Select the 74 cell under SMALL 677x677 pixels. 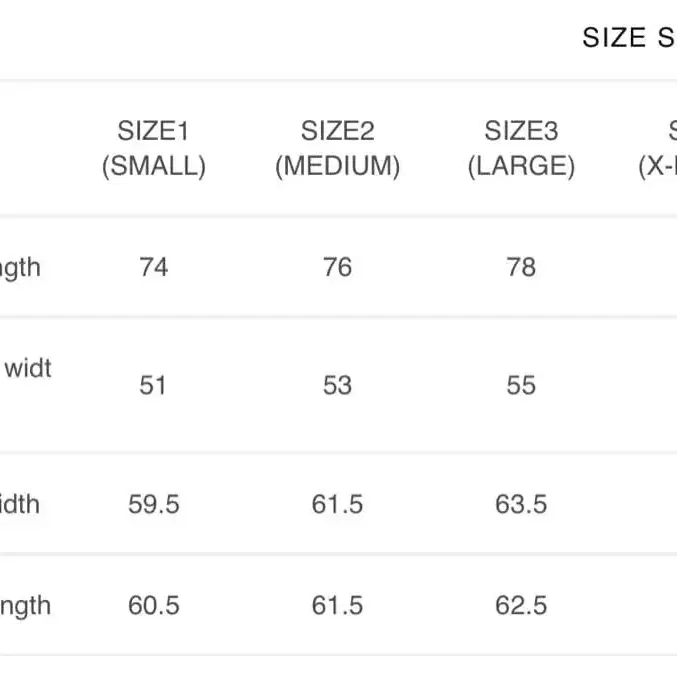pos(153,267)
